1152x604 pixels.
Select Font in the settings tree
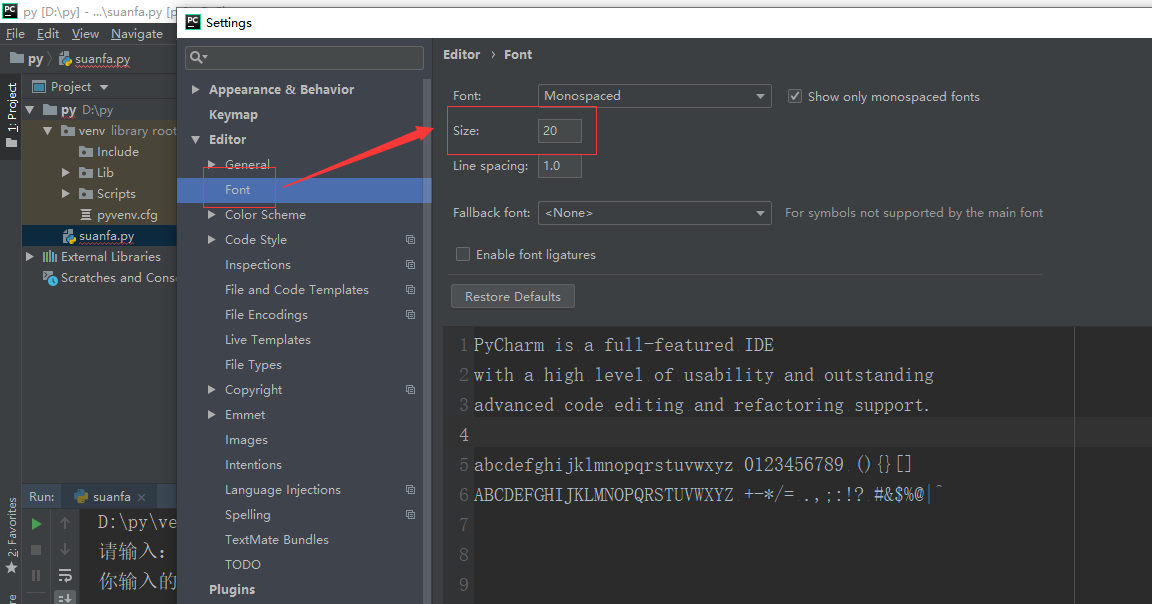coord(237,190)
